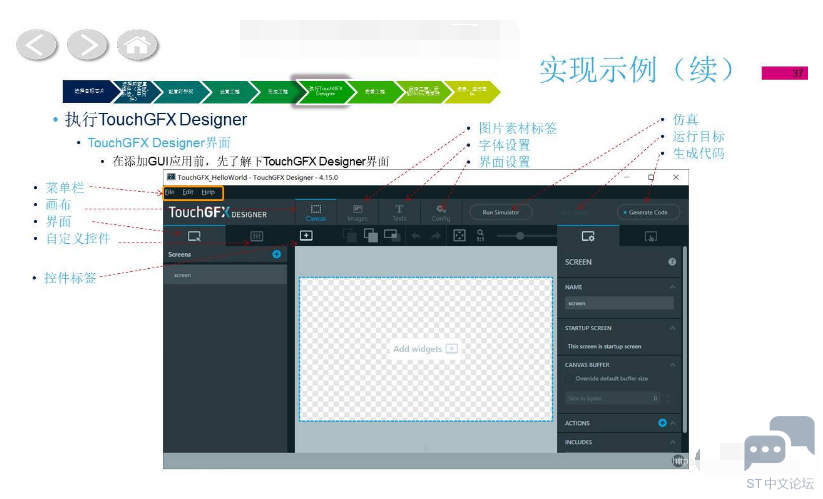
Task: Select the interactions panel tab icon
Action: (x=651, y=237)
